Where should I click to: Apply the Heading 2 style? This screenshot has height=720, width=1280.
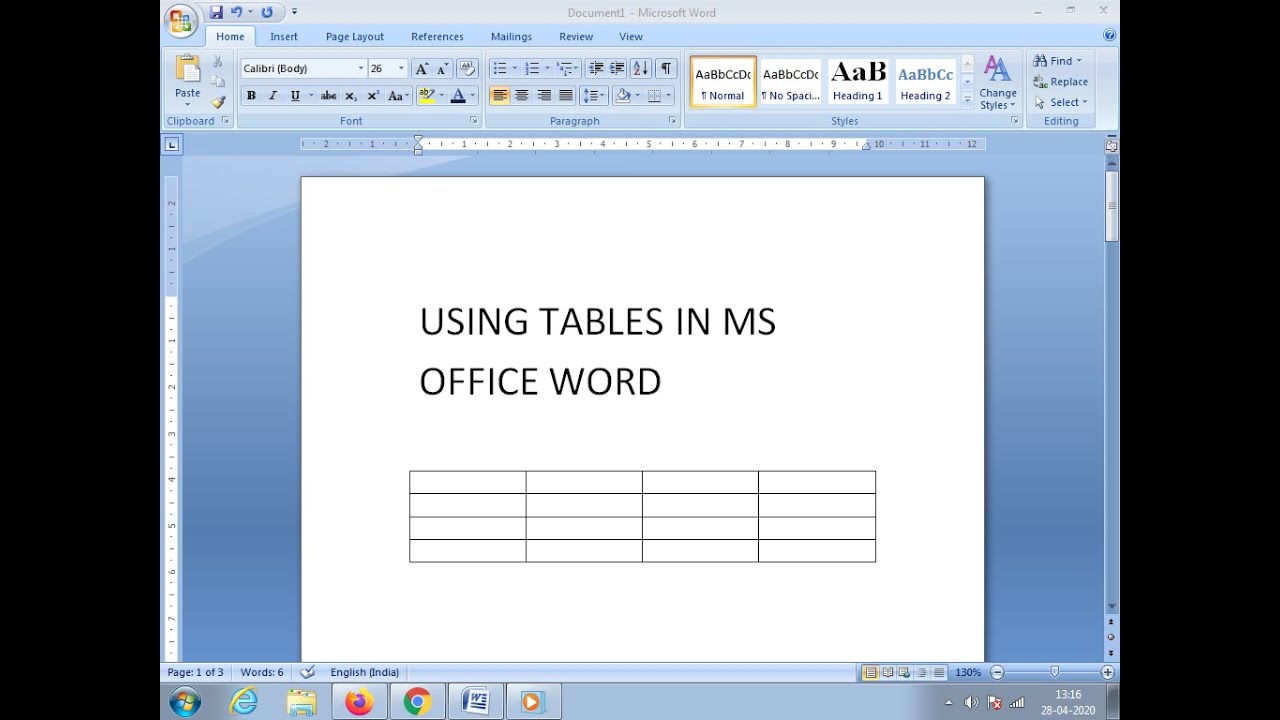click(x=925, y=81)
